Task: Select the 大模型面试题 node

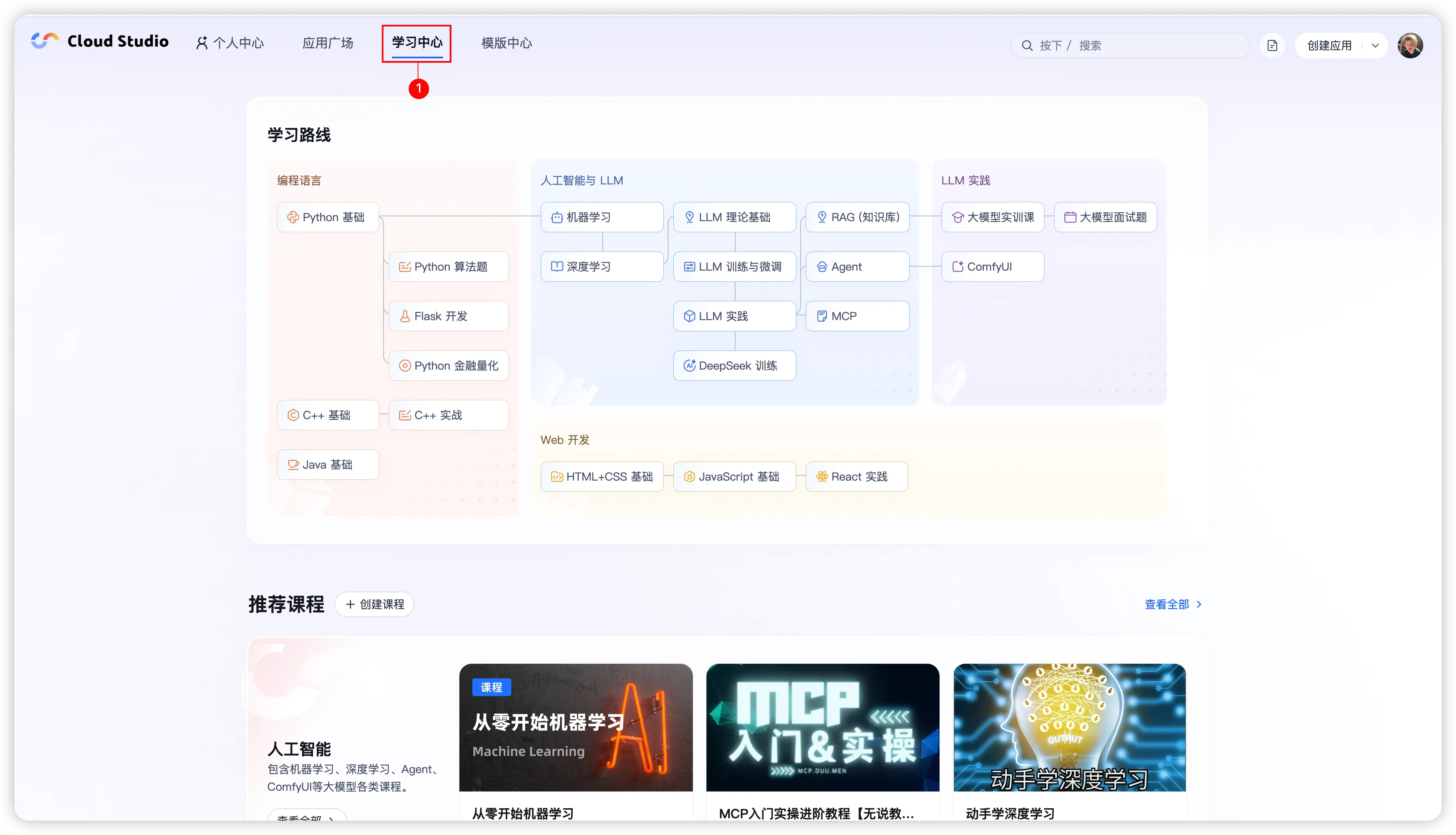Action: point(1105,218)
